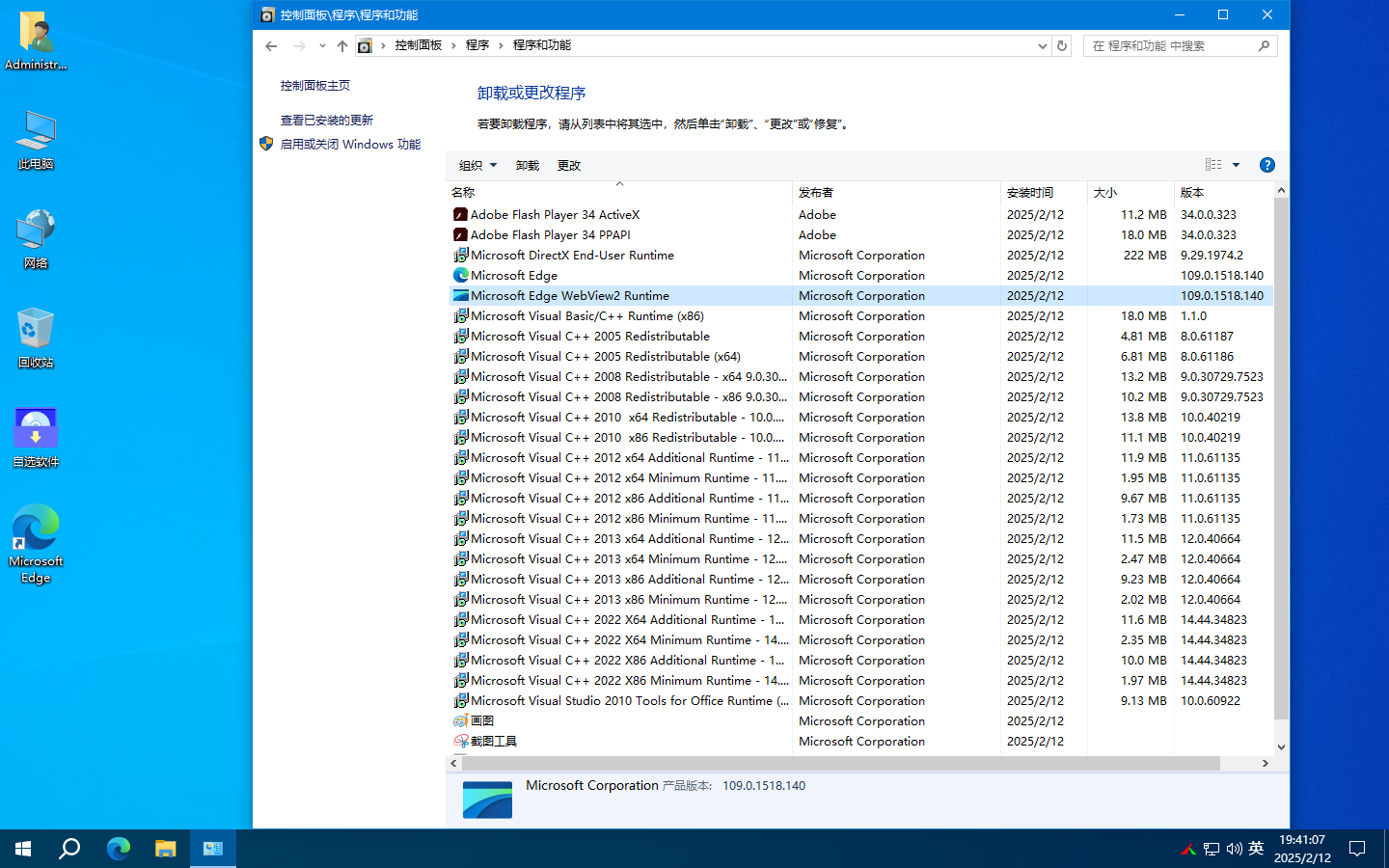Screen dimensions: 1389x868
Task: Click the vertical scrollbar down arrow
Action: tap(1281, 747)
